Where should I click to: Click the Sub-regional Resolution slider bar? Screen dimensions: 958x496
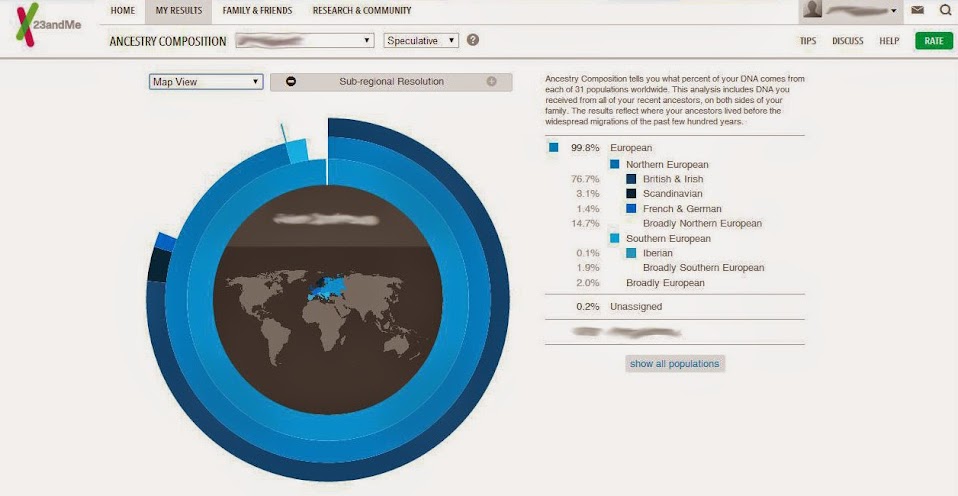point(391,82)
